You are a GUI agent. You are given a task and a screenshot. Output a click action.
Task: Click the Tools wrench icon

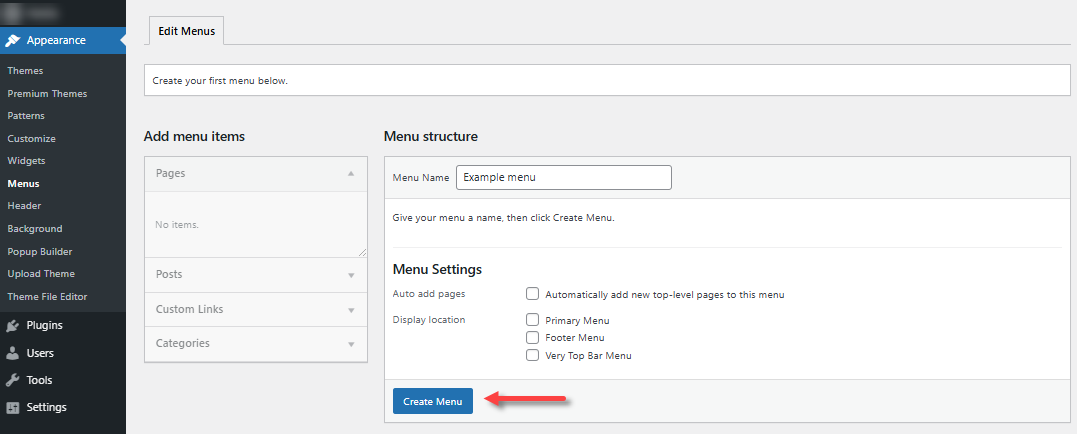[13, 380]
